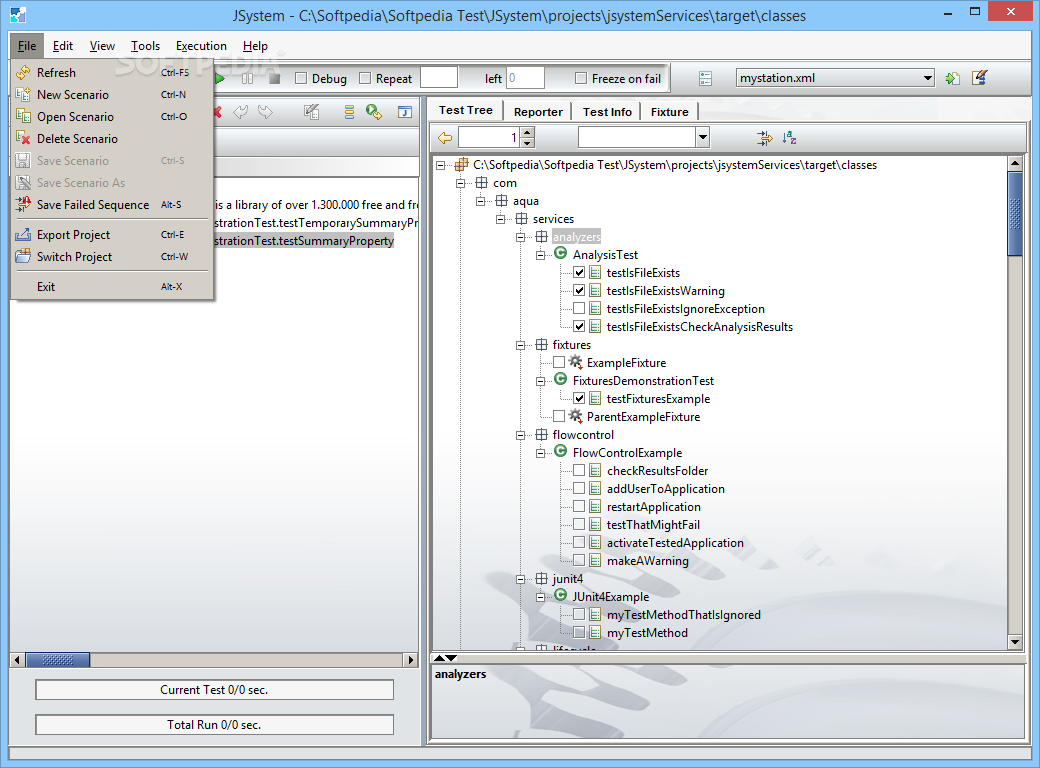Collapse the analyzers package node
Screen dimensions: 1040x768
(520, 237)
